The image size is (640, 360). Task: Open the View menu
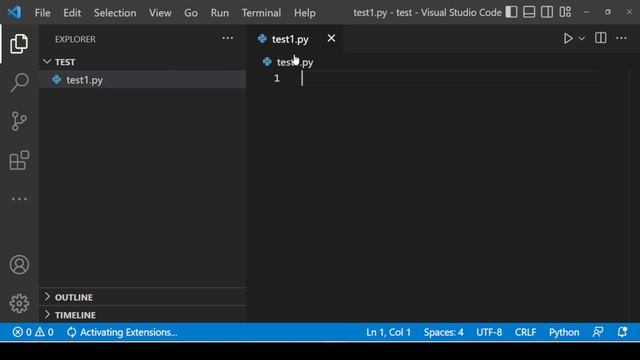160,13
